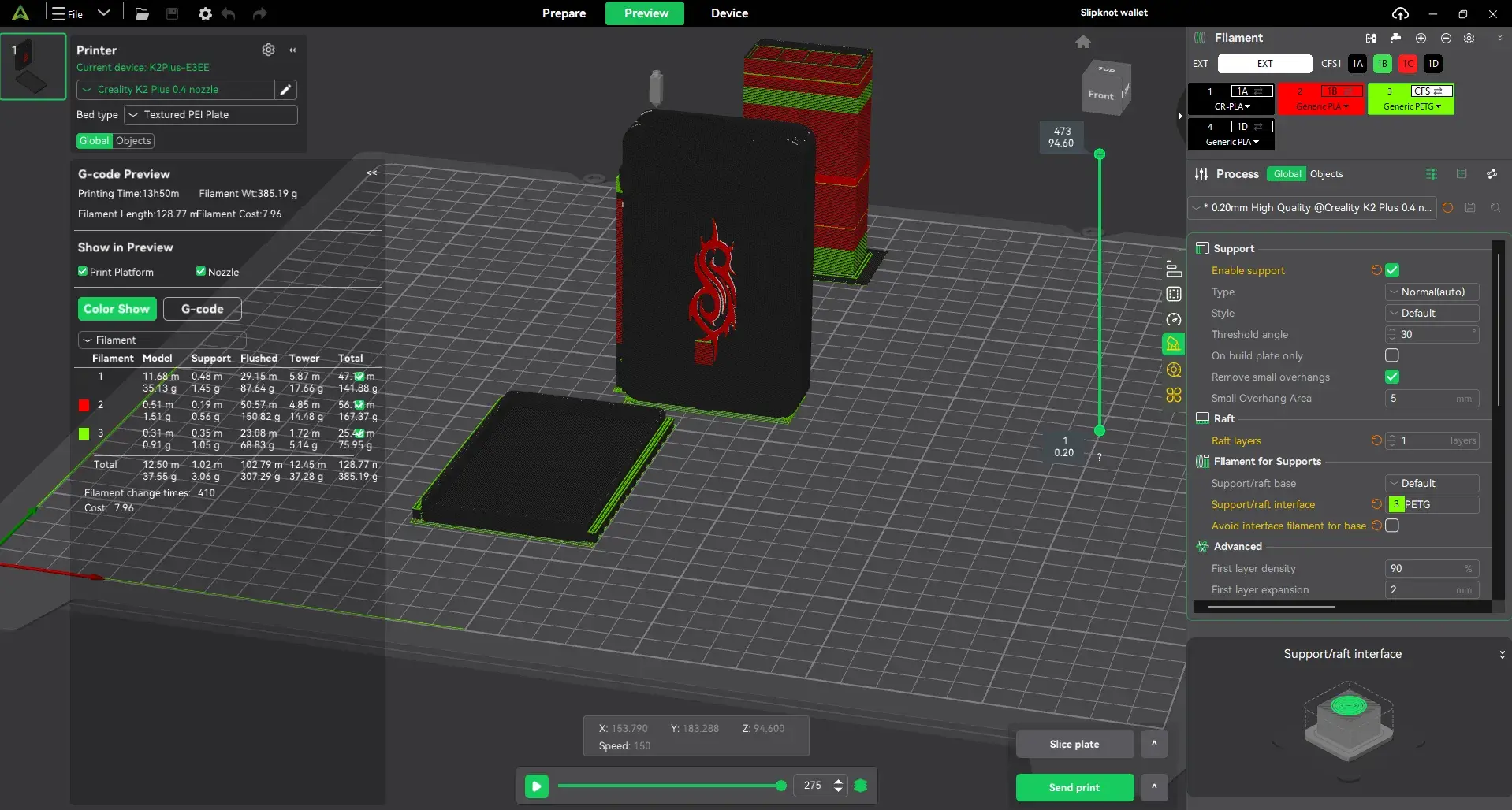Screen dimensions: 1512x810
Task: Click the home view icon
Action: (x=1083, y=42)
